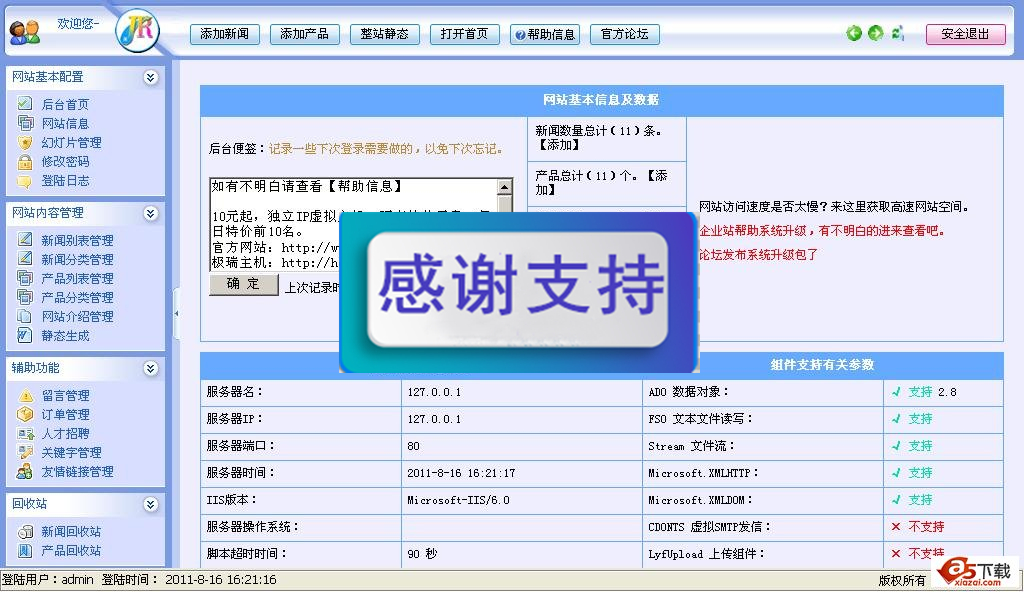Open the 后台首页 menu item

65,104
